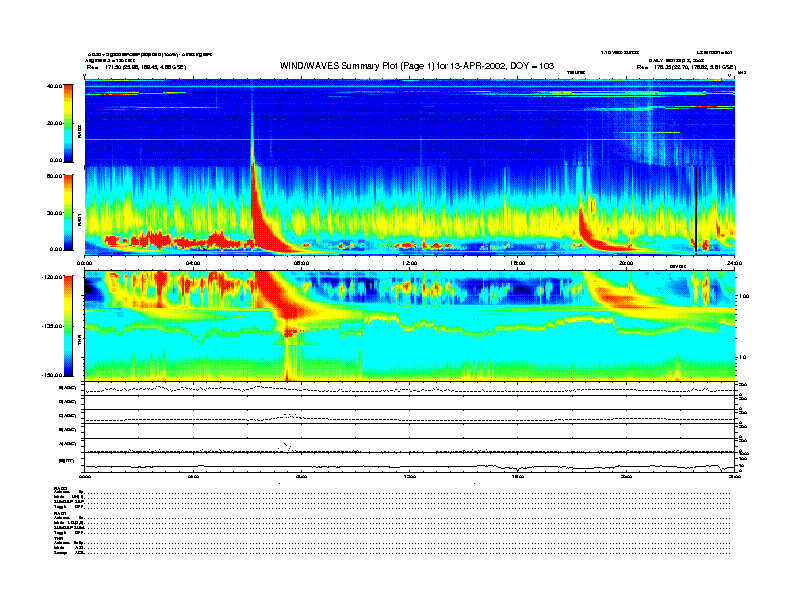
Task: Click the 40.00 label on RAD2 color bar
Action: (x=54, y=86)
